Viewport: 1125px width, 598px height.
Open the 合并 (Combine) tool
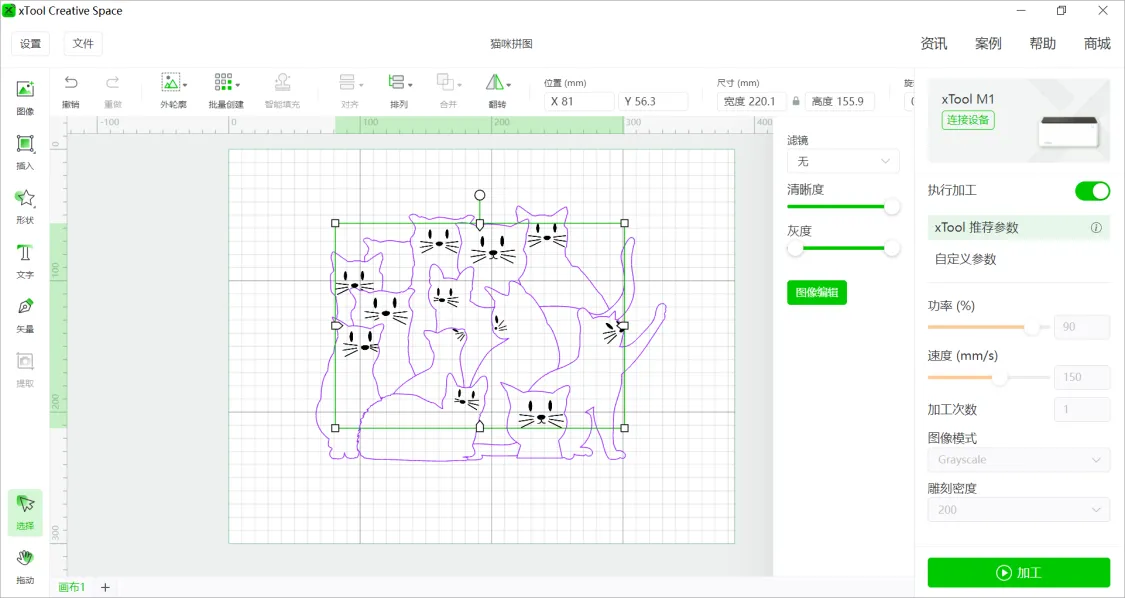click(448, 91)
